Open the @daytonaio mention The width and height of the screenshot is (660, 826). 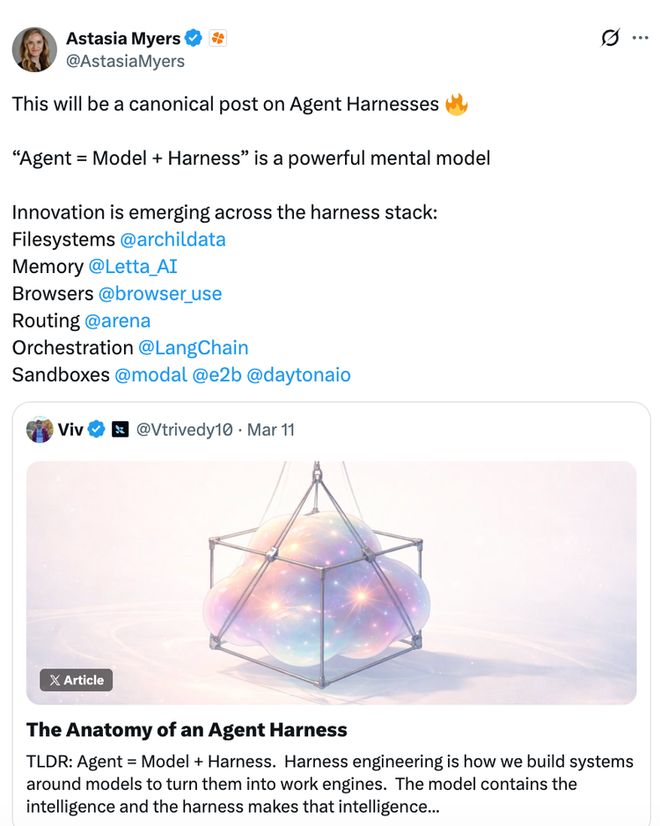coord(299,375)
